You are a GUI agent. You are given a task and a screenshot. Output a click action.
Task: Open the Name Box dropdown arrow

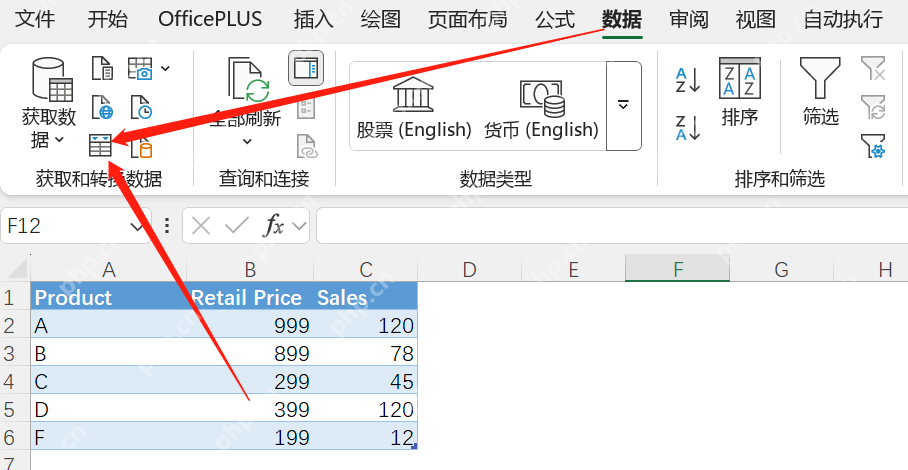137,226
